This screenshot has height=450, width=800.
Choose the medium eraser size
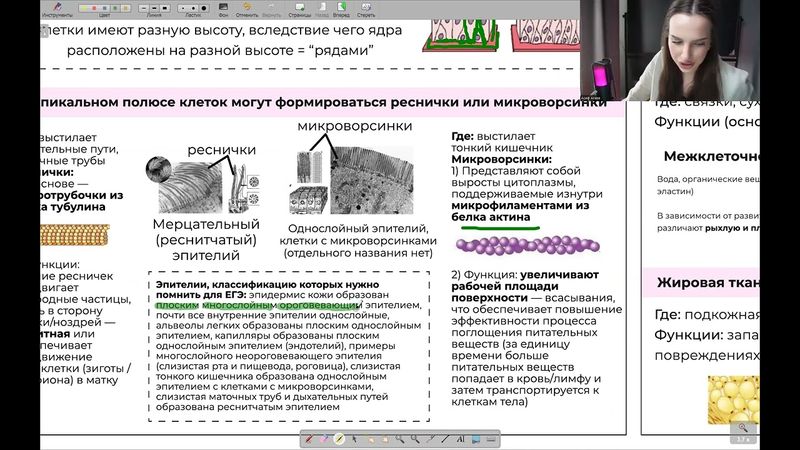click(x=193, y=8)
